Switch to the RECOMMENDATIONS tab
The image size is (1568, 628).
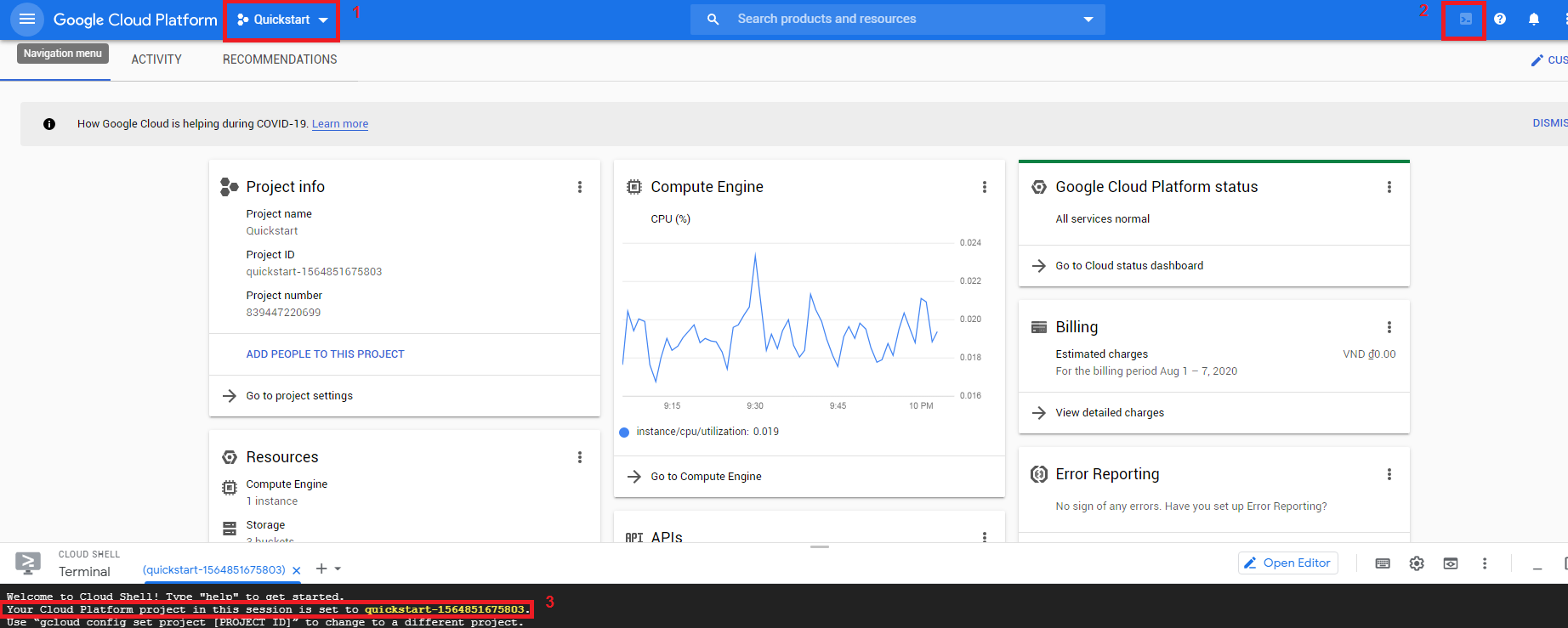click(x=280, y=59)
